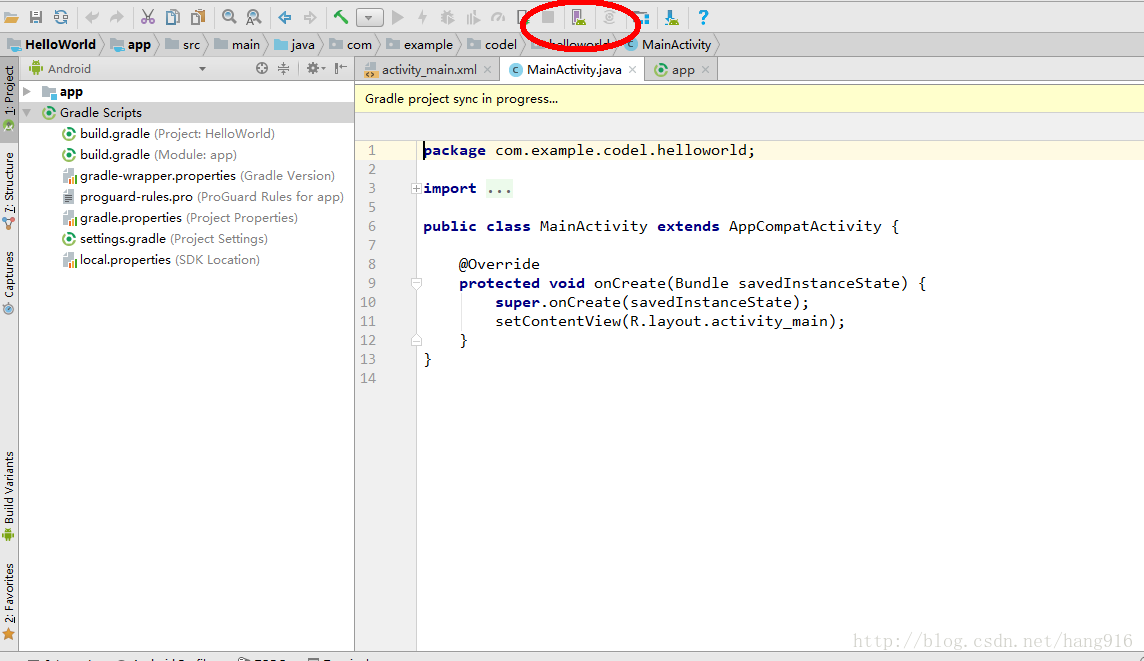The width and height of the screenshot is (1144, 661).
Task: Click line 6 in the editor gutter
Action: click(x=372, y=226)
